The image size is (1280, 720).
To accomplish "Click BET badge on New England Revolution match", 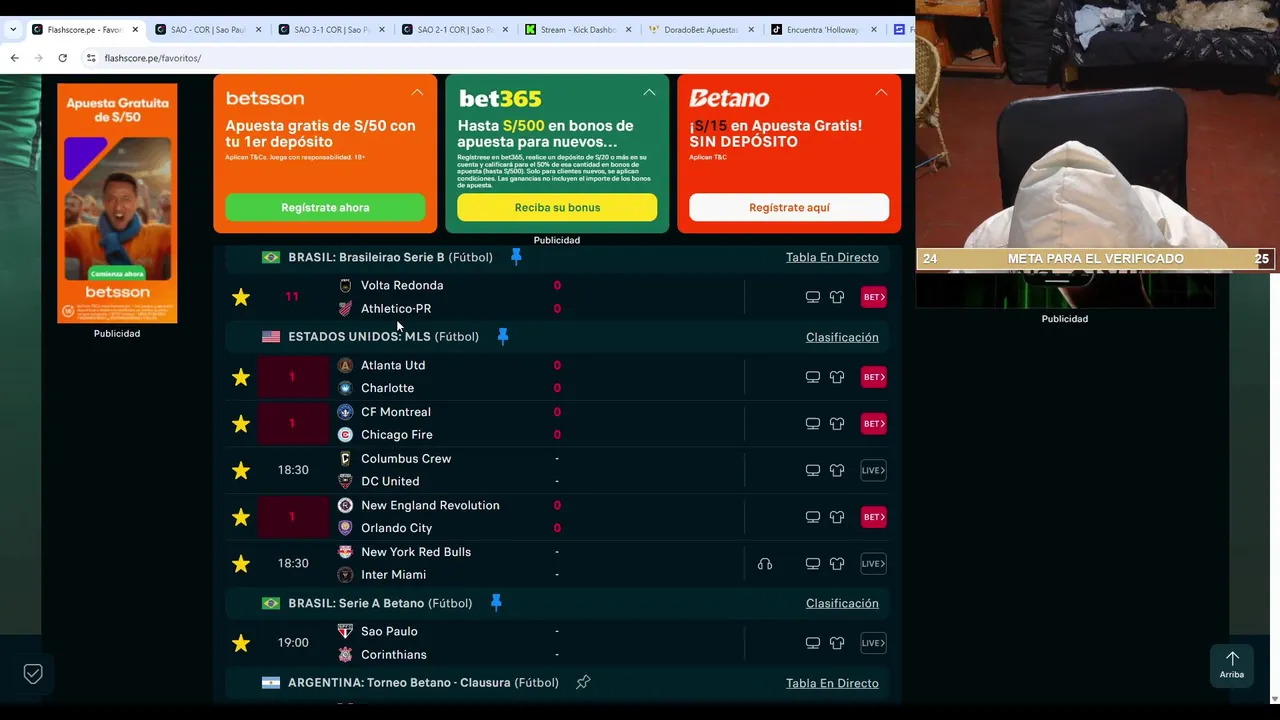I will 874,517.
